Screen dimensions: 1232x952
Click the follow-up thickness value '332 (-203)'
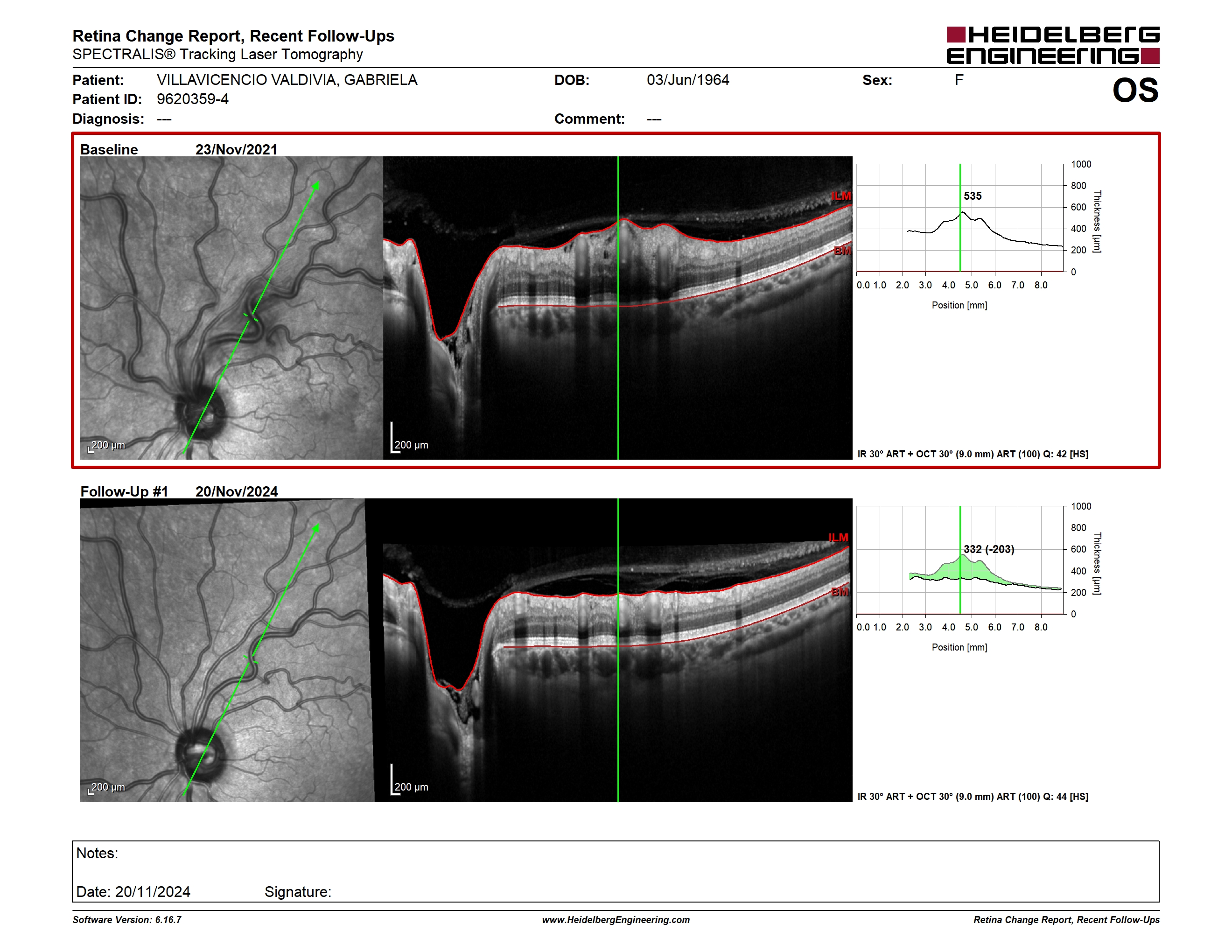click(989, 549)
